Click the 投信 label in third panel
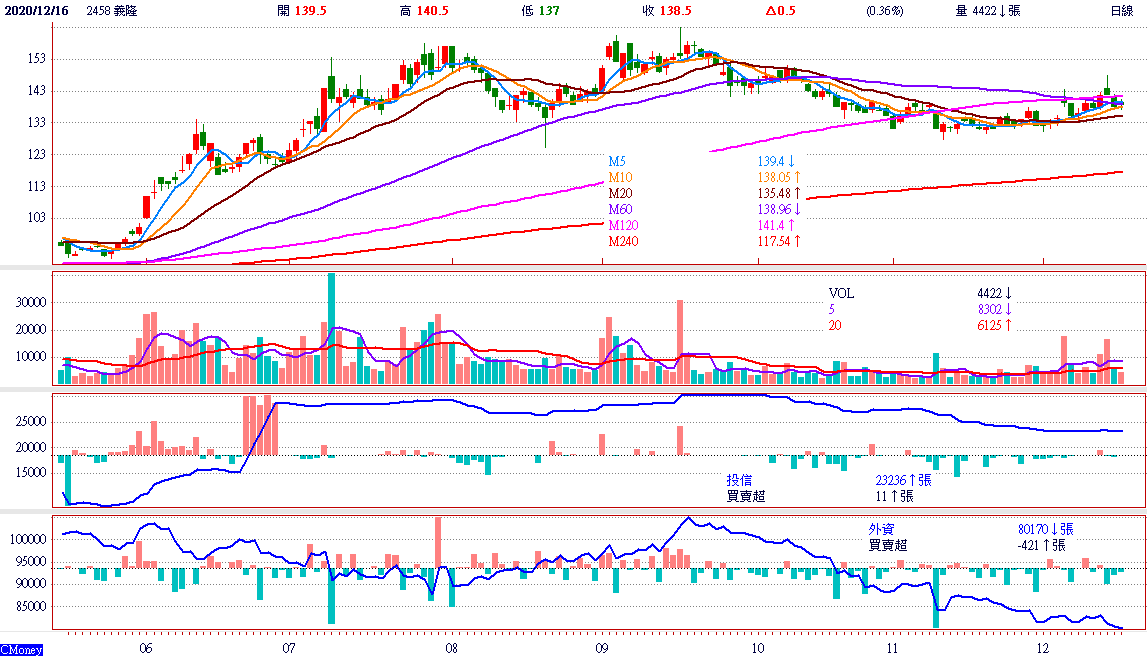 [x=740, y=480]
